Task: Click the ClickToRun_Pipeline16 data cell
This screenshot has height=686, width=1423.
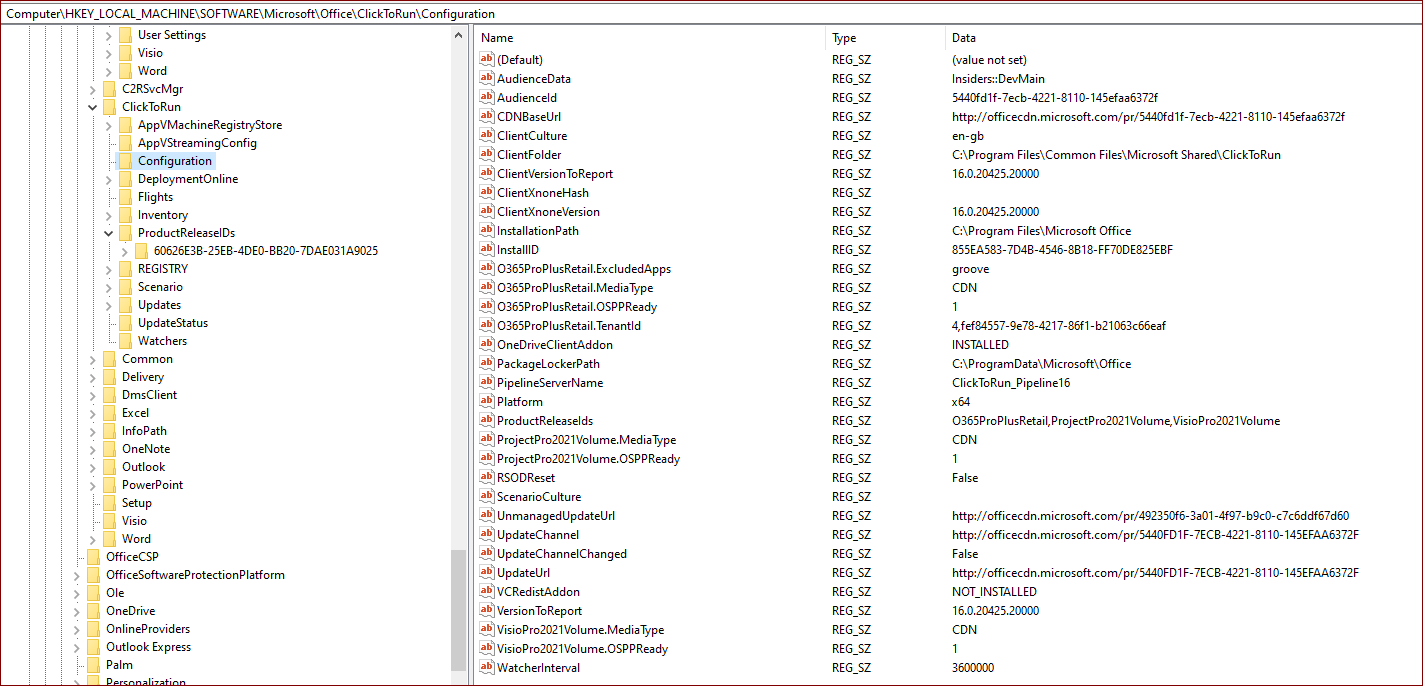Action: [1010, 383]
